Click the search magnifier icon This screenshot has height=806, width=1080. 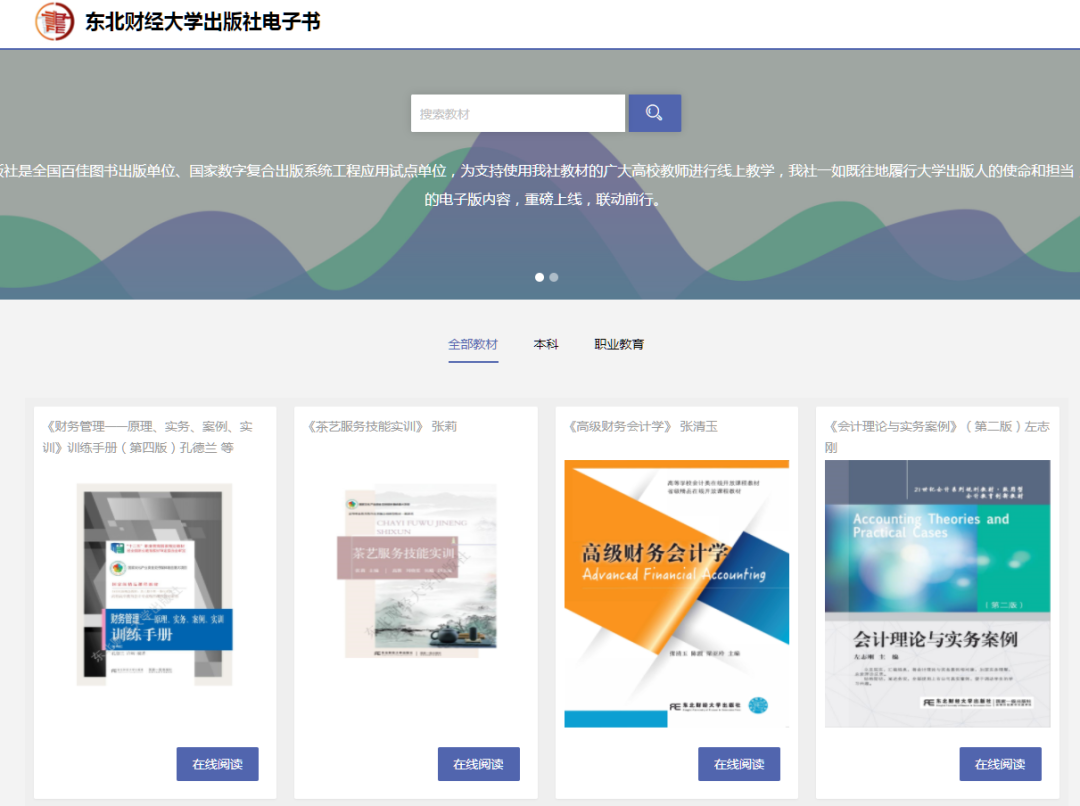pyautogui.click(x=654, y=112)
